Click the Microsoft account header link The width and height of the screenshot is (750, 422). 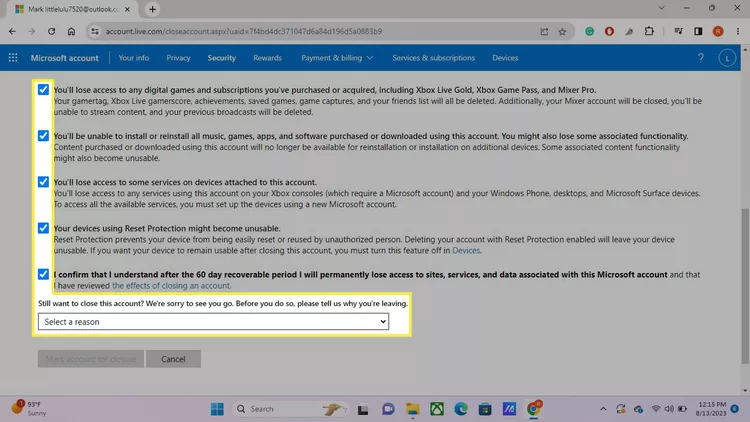coord(65,58)
